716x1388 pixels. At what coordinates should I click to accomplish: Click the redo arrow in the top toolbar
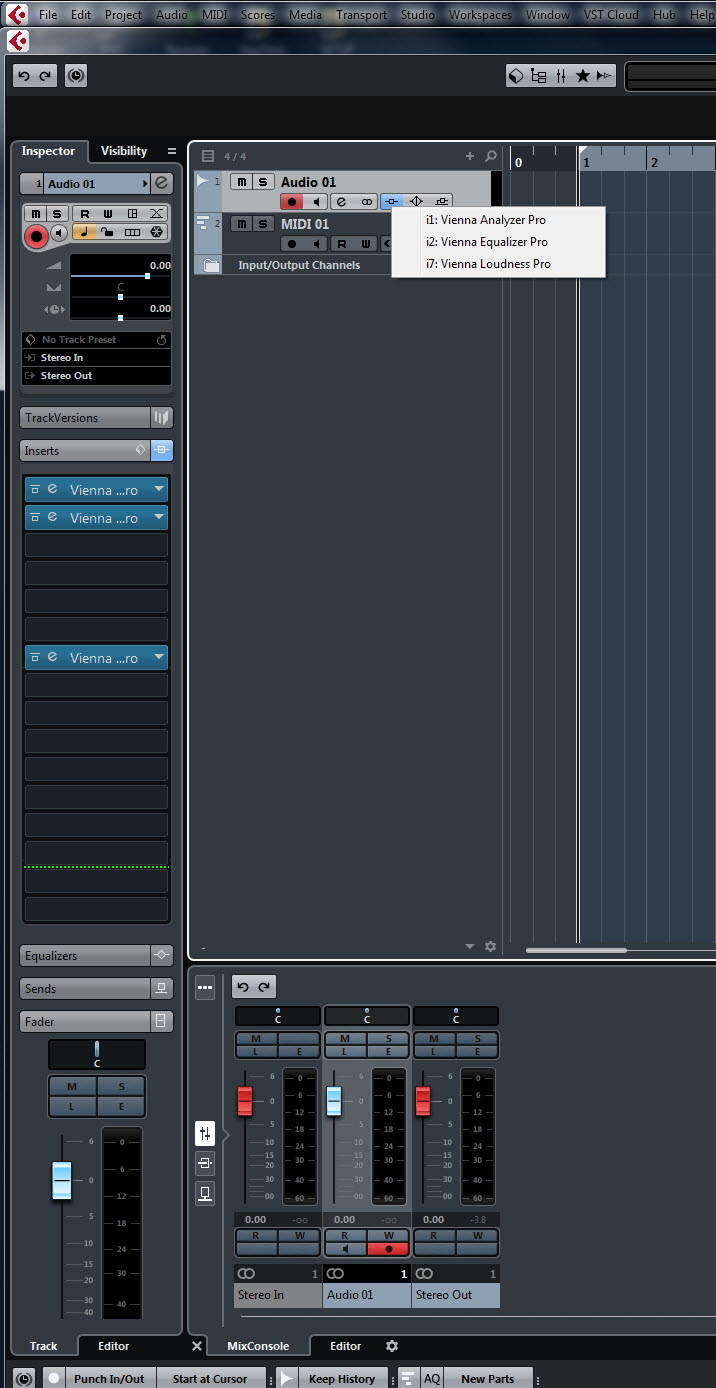click(x=46, y=76)
